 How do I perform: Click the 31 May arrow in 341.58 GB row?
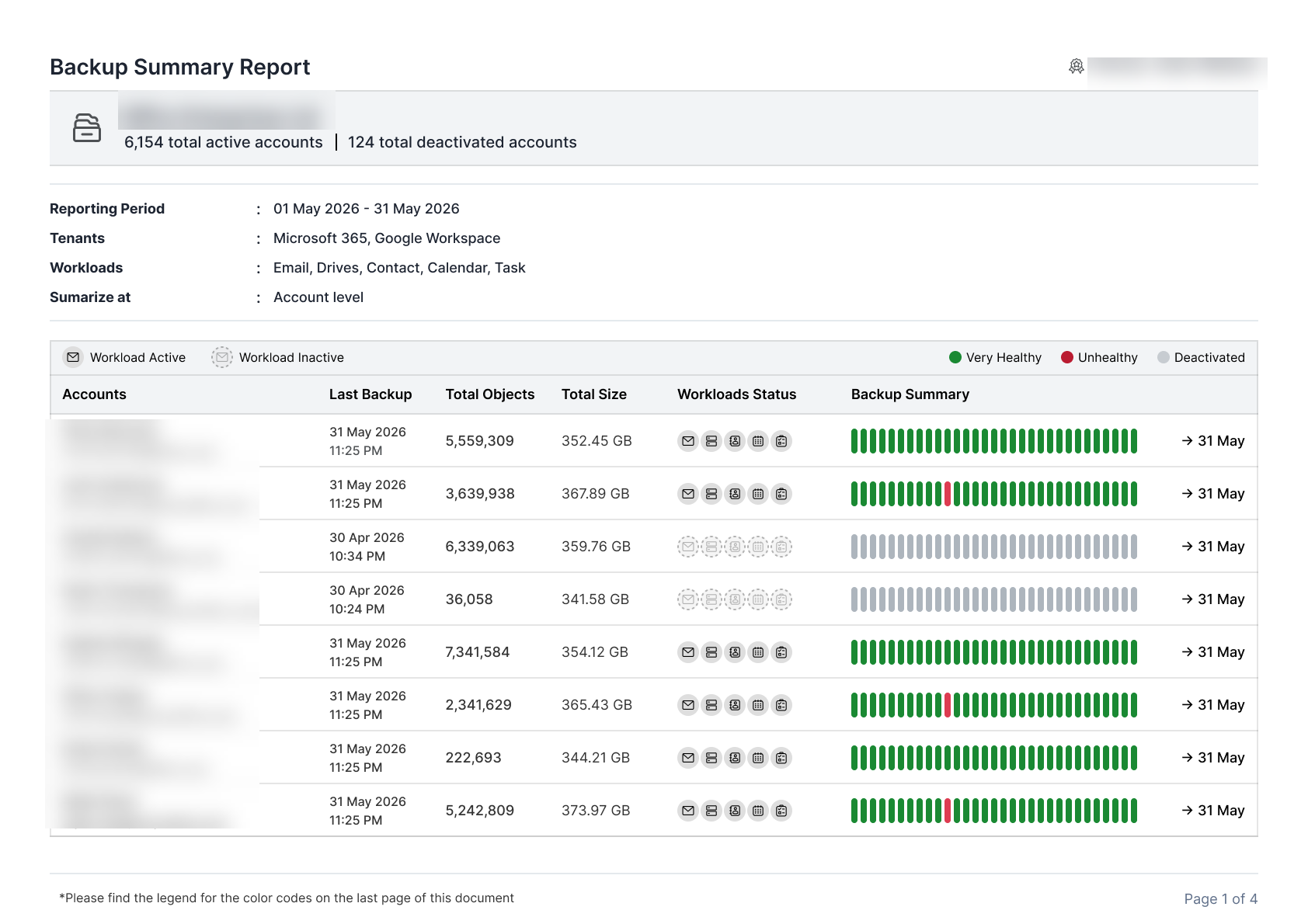coord(1213,599)
